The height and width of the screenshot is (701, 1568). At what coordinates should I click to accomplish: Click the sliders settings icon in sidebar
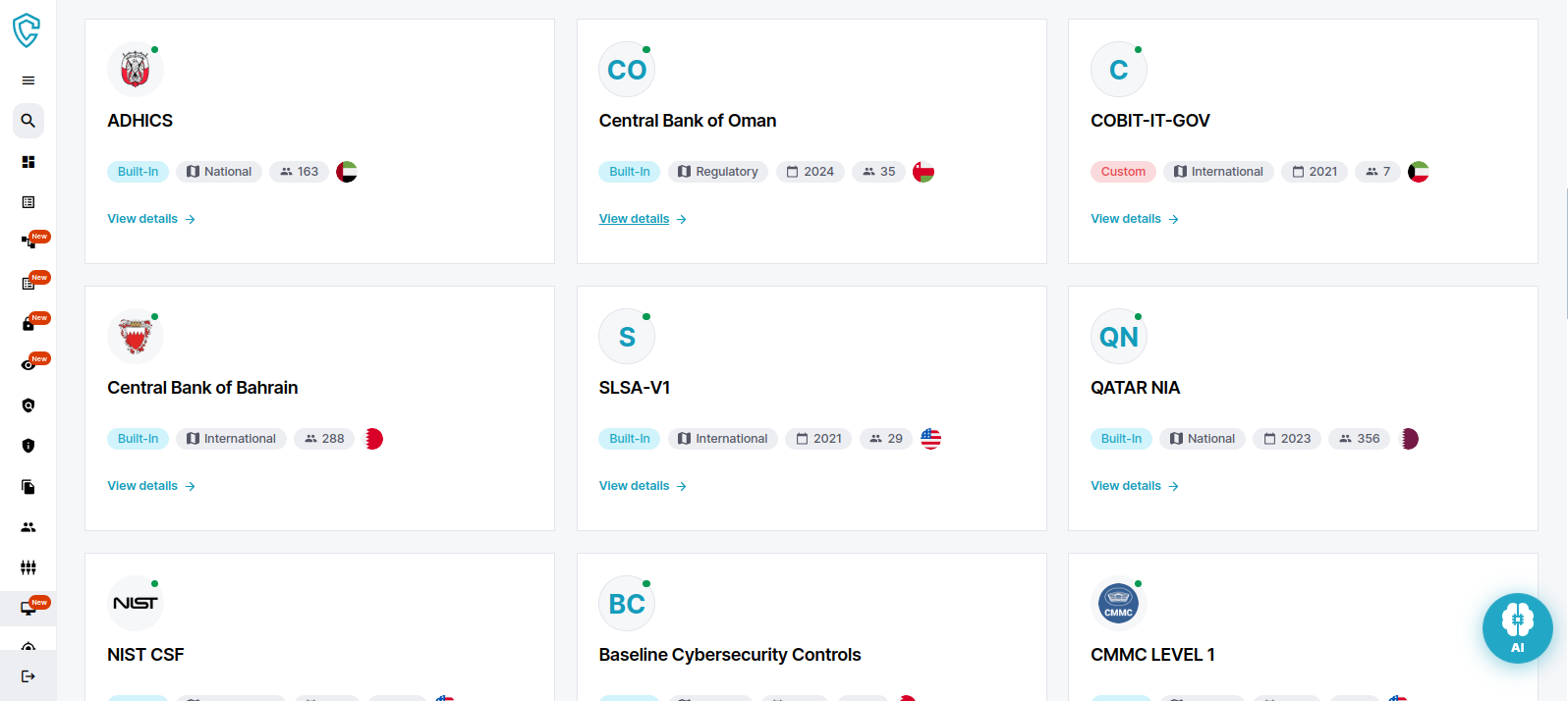click(x=28, y=567)
